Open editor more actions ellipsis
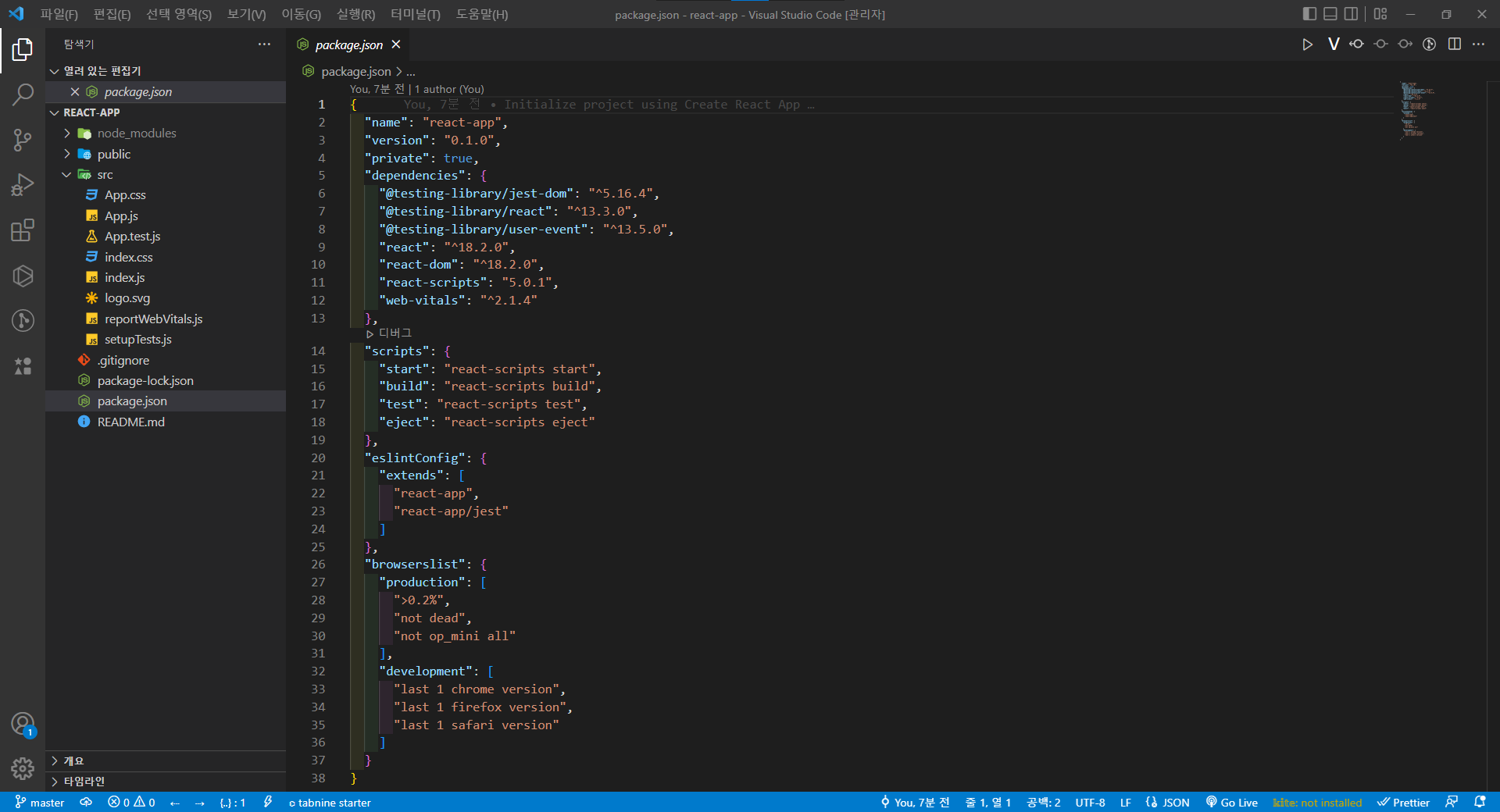 pyautogui.click(x=1478, y=45)
